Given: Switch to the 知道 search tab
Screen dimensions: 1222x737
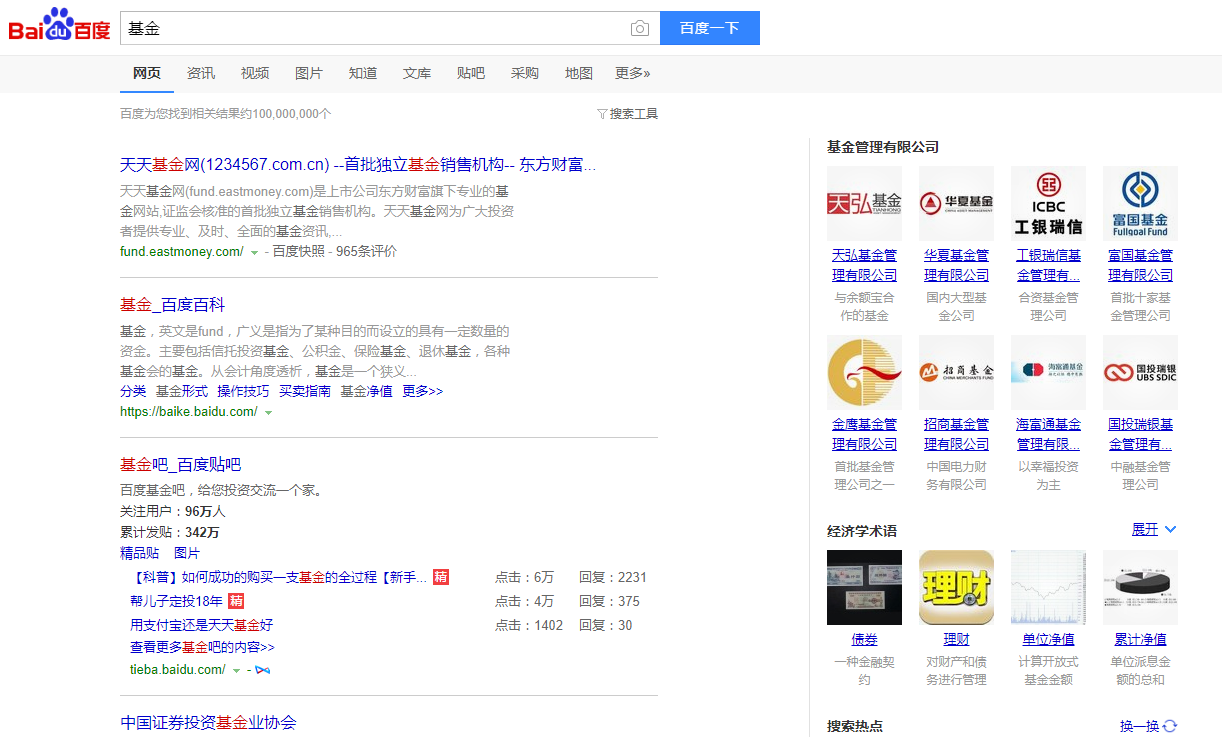Looking at the screenshot, I should tap(363, 73).
